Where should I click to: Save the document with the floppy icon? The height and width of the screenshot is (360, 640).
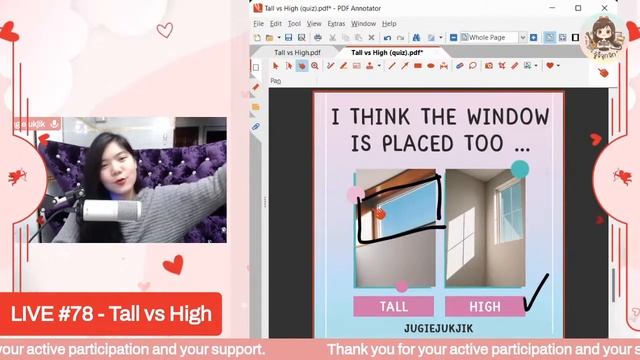(289, 38)
